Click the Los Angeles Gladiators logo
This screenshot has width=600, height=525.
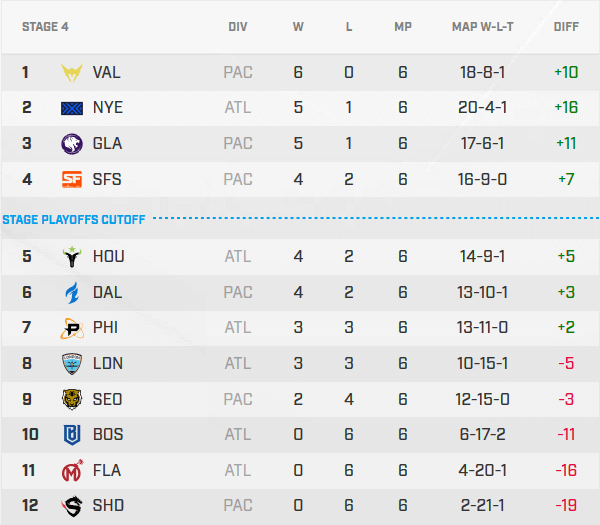(x=73, y=144)
